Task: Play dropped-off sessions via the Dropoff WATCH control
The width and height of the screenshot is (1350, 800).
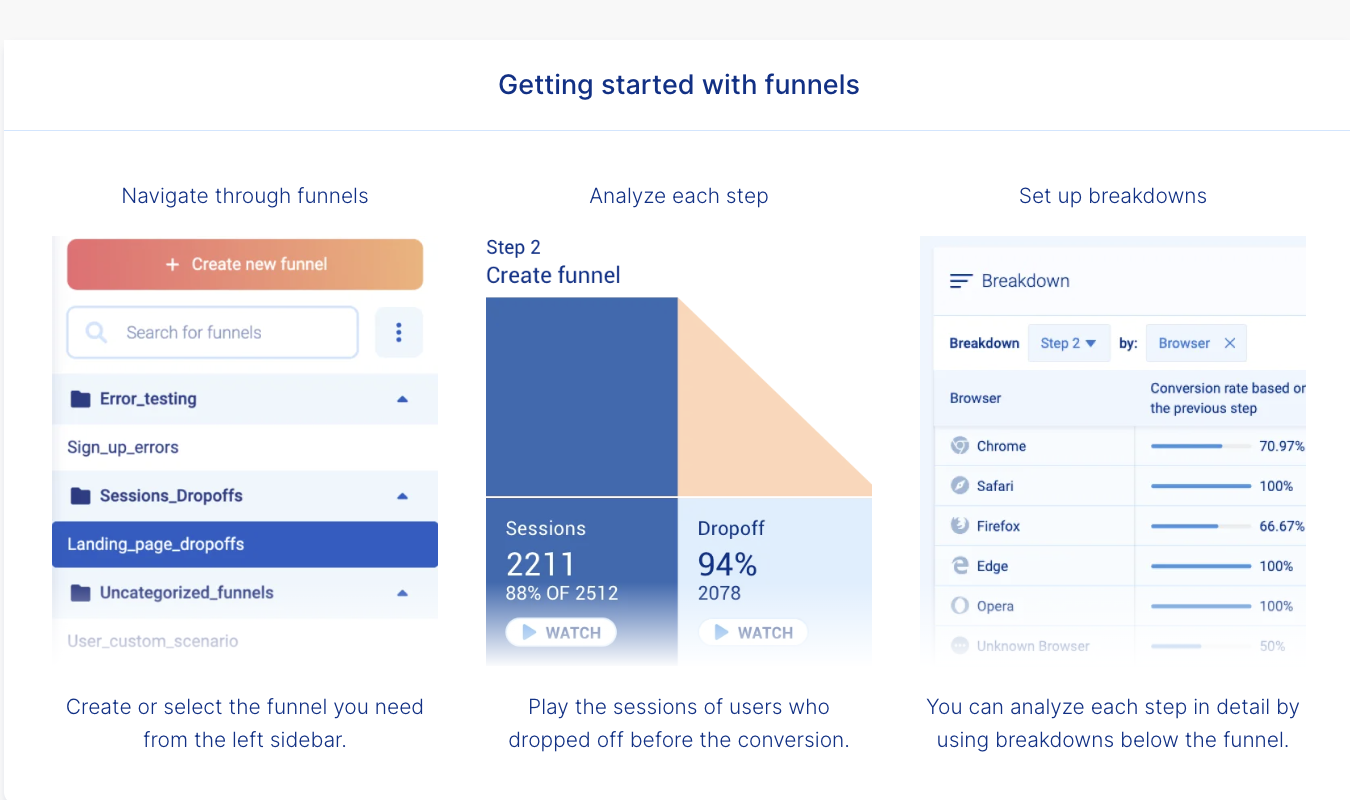Action: [x=752, y=631]
